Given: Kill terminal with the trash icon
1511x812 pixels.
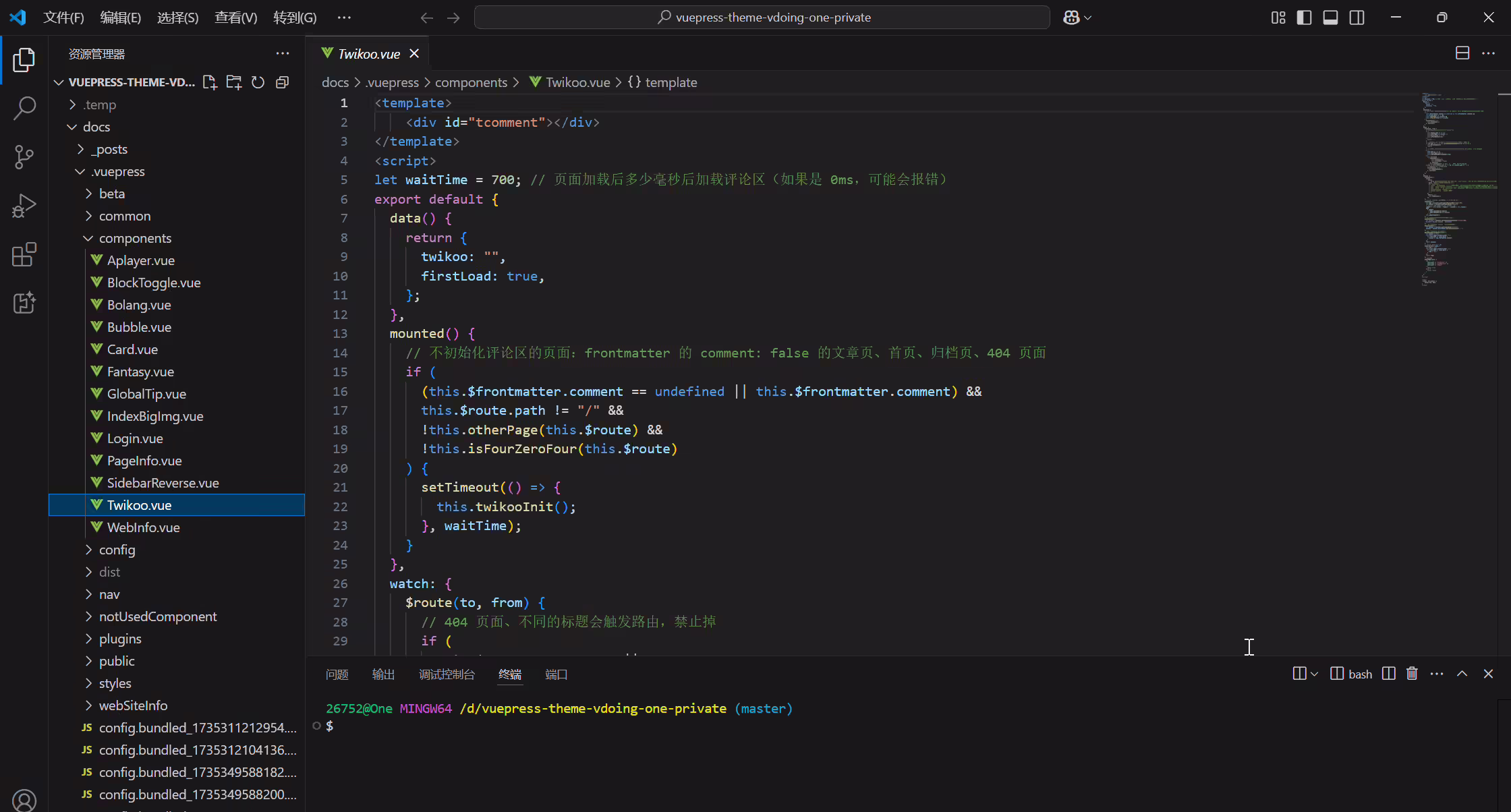Looking at the screenshot, I should coord(1412,674).
